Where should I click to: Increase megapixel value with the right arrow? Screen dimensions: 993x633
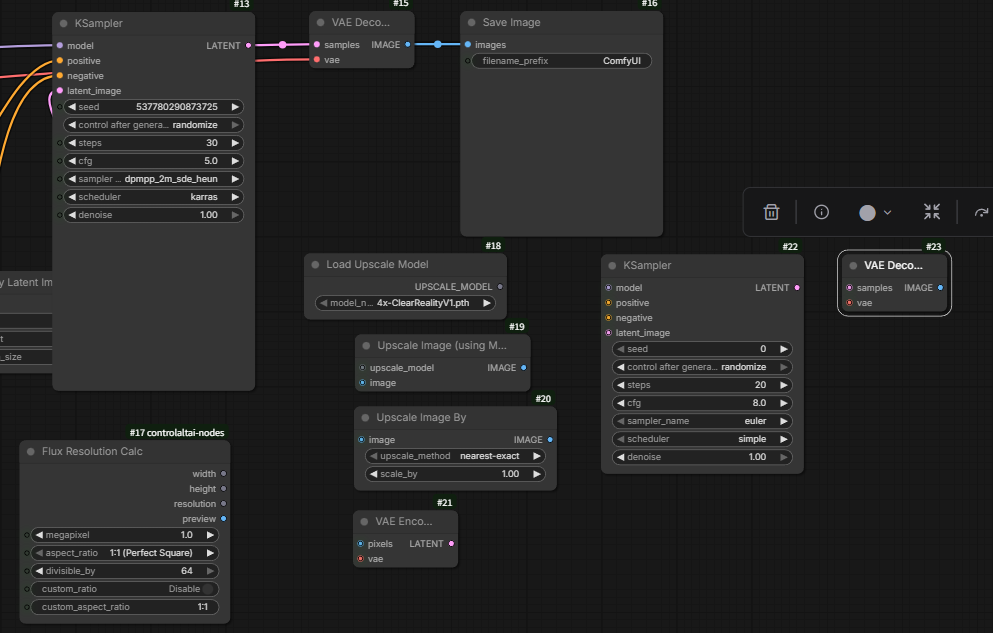[210, 535]
